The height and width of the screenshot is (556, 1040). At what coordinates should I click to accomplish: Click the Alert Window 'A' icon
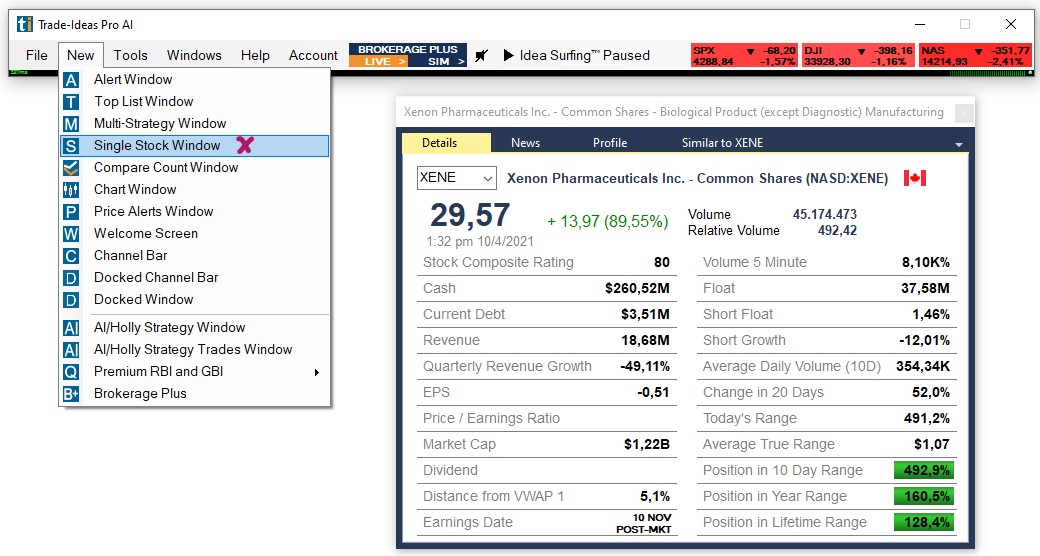point(71,80)
